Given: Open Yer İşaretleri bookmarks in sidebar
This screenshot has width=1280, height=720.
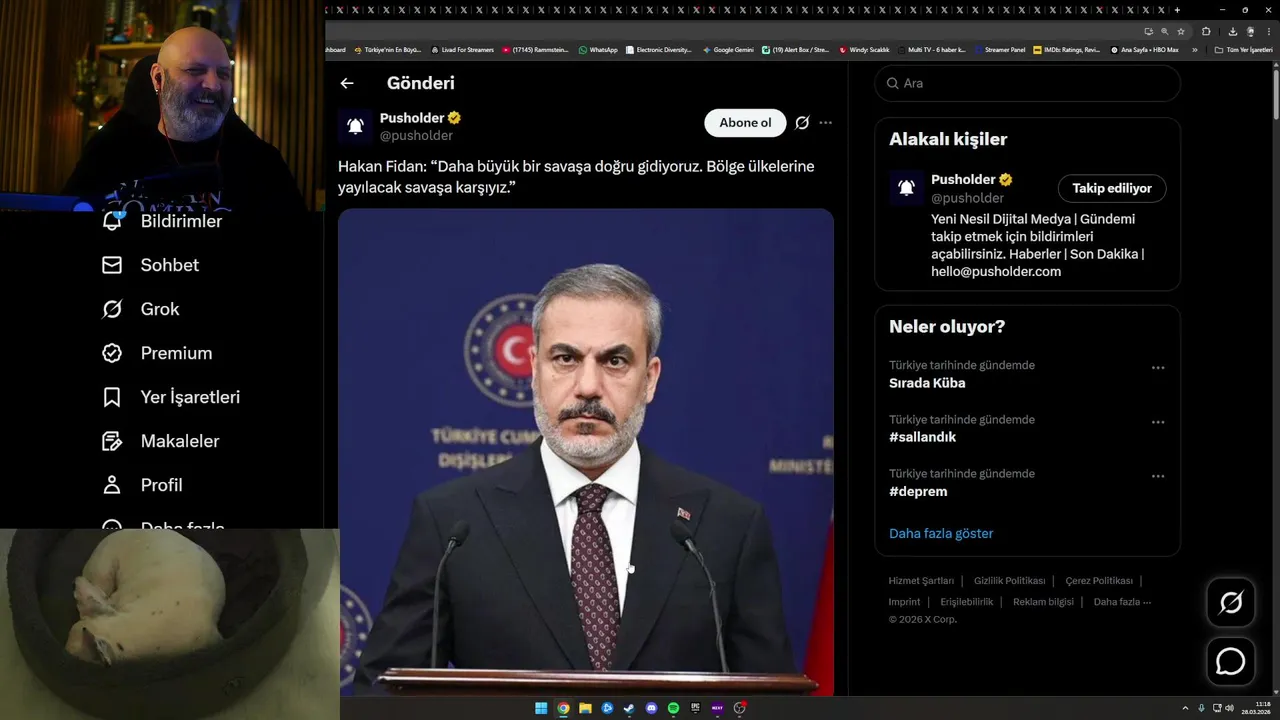Looking at the screenshot, I should (171, 397).
